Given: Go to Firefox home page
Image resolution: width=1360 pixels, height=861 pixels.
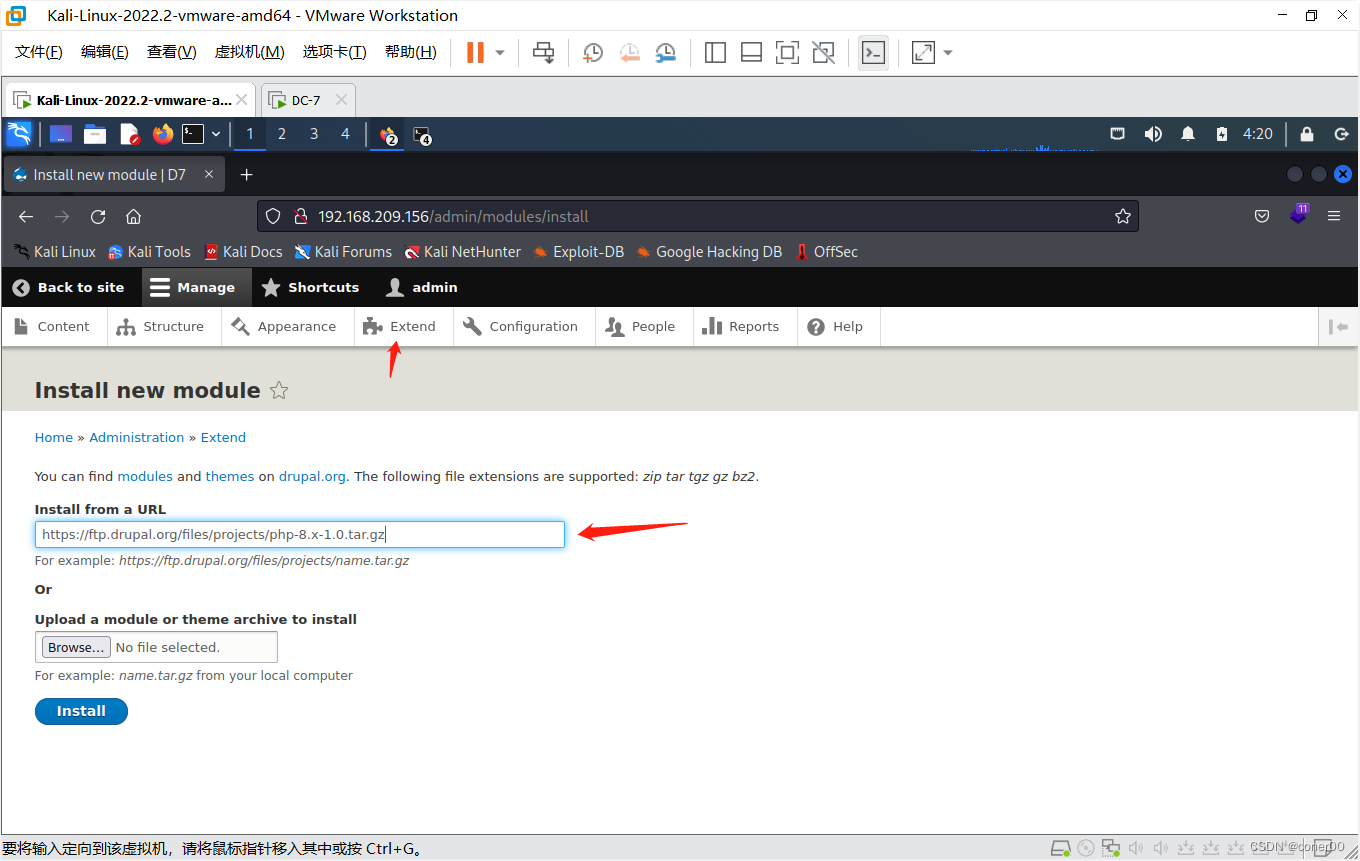Looking at the screenshot, I should click(x=133, y=216).
